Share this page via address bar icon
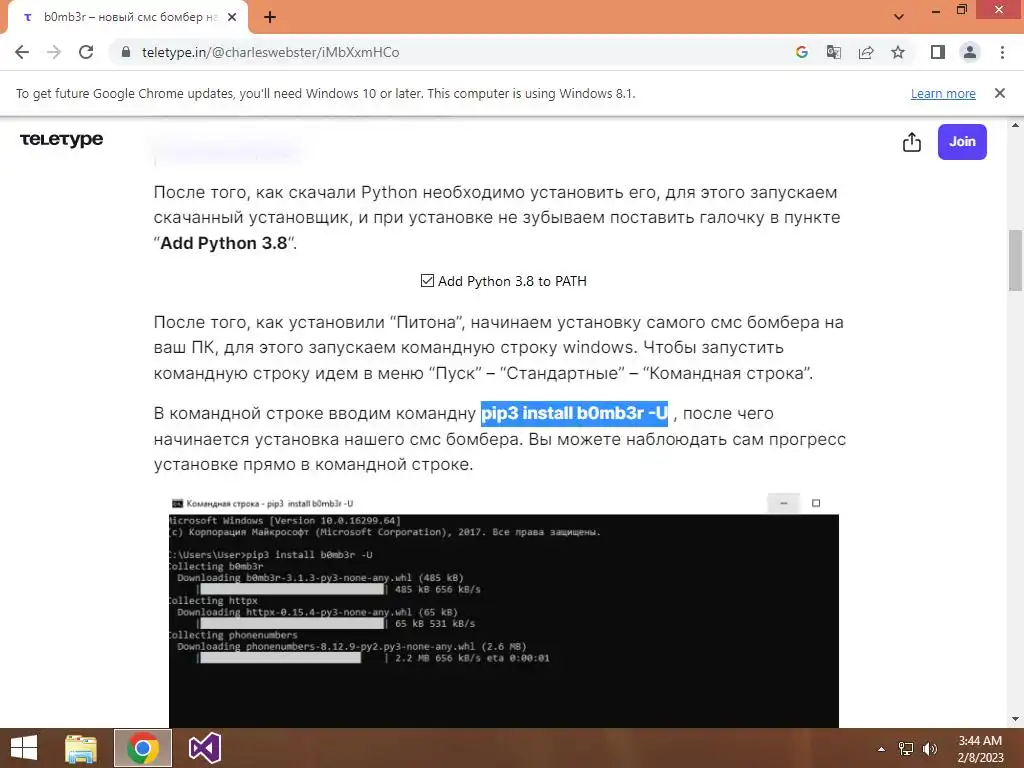Image resolution: width=1024 pixels, height=768 pixels. pos(866,52)
